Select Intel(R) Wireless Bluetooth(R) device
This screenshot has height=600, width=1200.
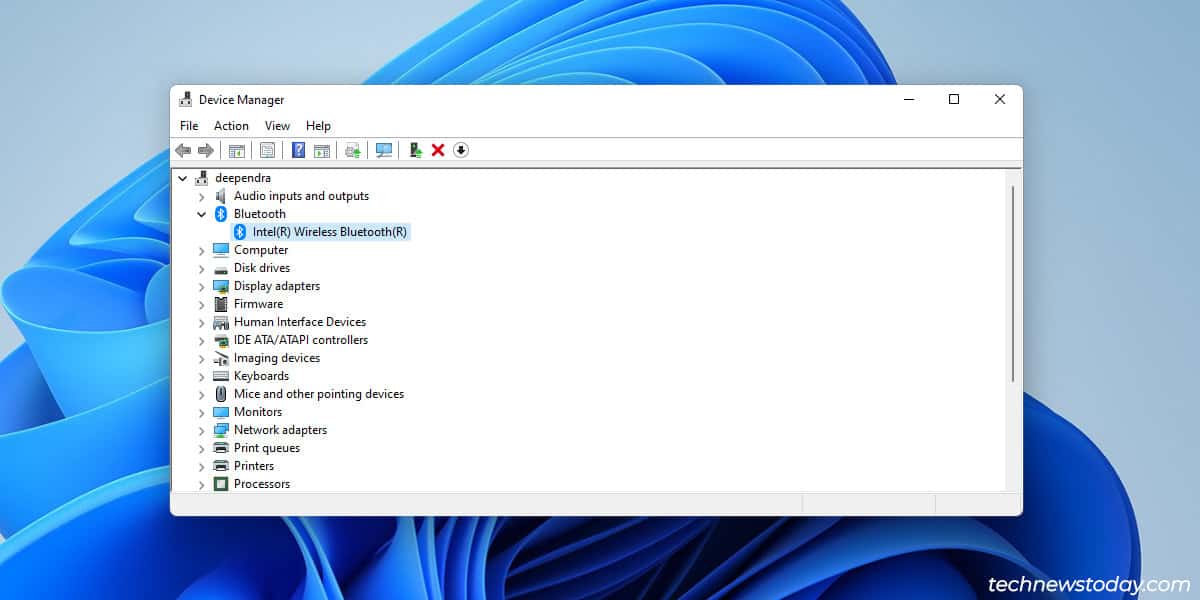(329, 232)
